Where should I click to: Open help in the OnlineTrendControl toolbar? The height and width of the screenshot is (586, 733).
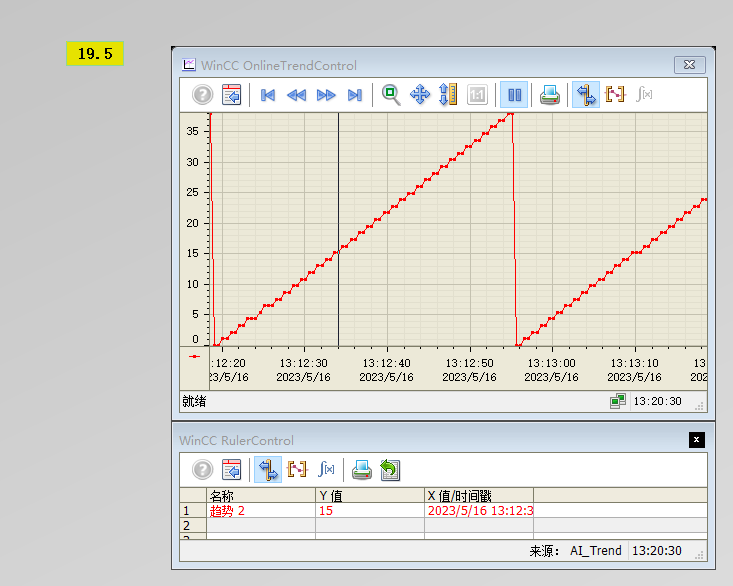[x=202, y=95]
